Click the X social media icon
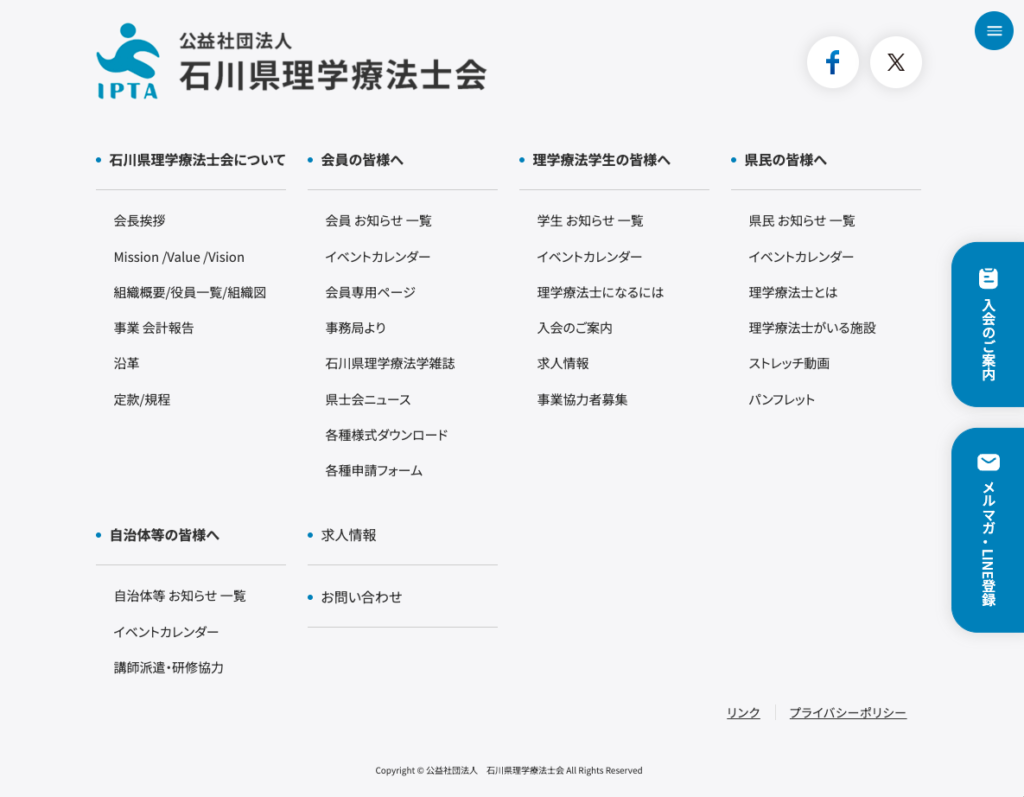This screenshot has height=797, width=1024. point(895,63)
